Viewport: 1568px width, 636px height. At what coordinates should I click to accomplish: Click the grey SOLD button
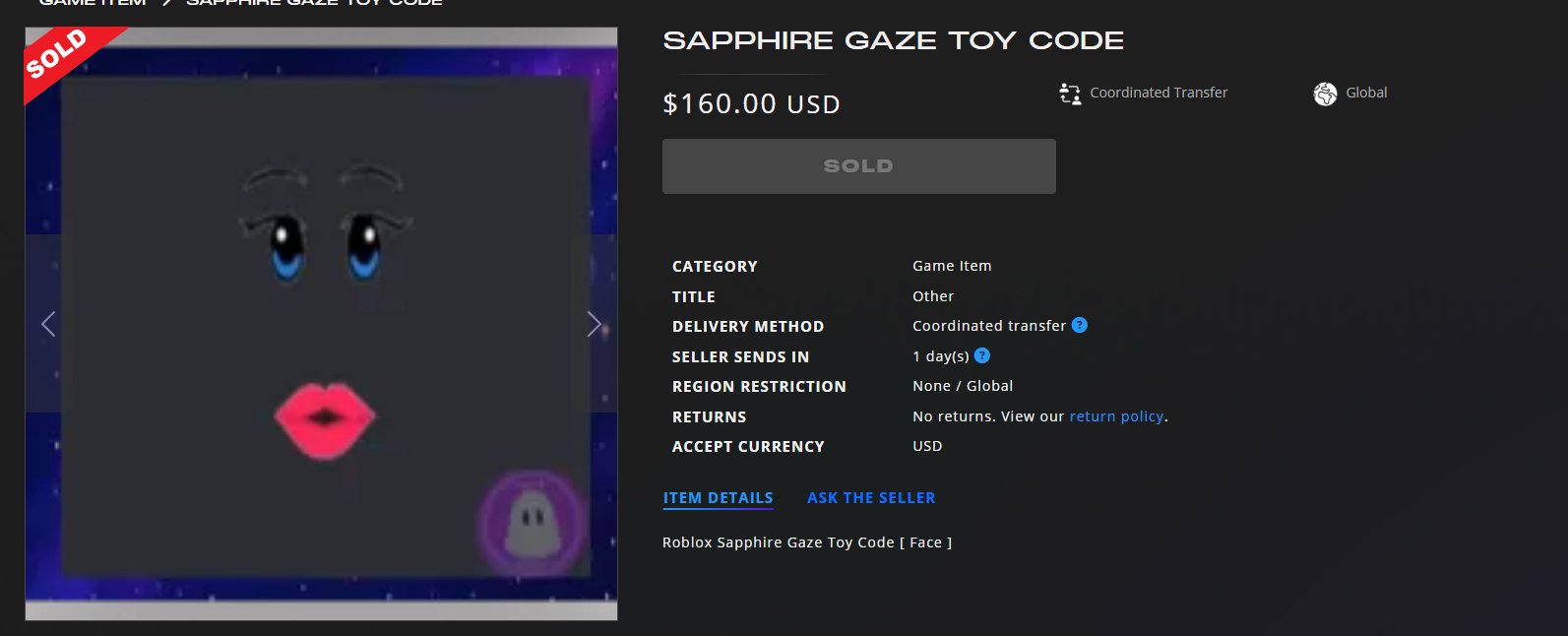(x=859, y=166)
